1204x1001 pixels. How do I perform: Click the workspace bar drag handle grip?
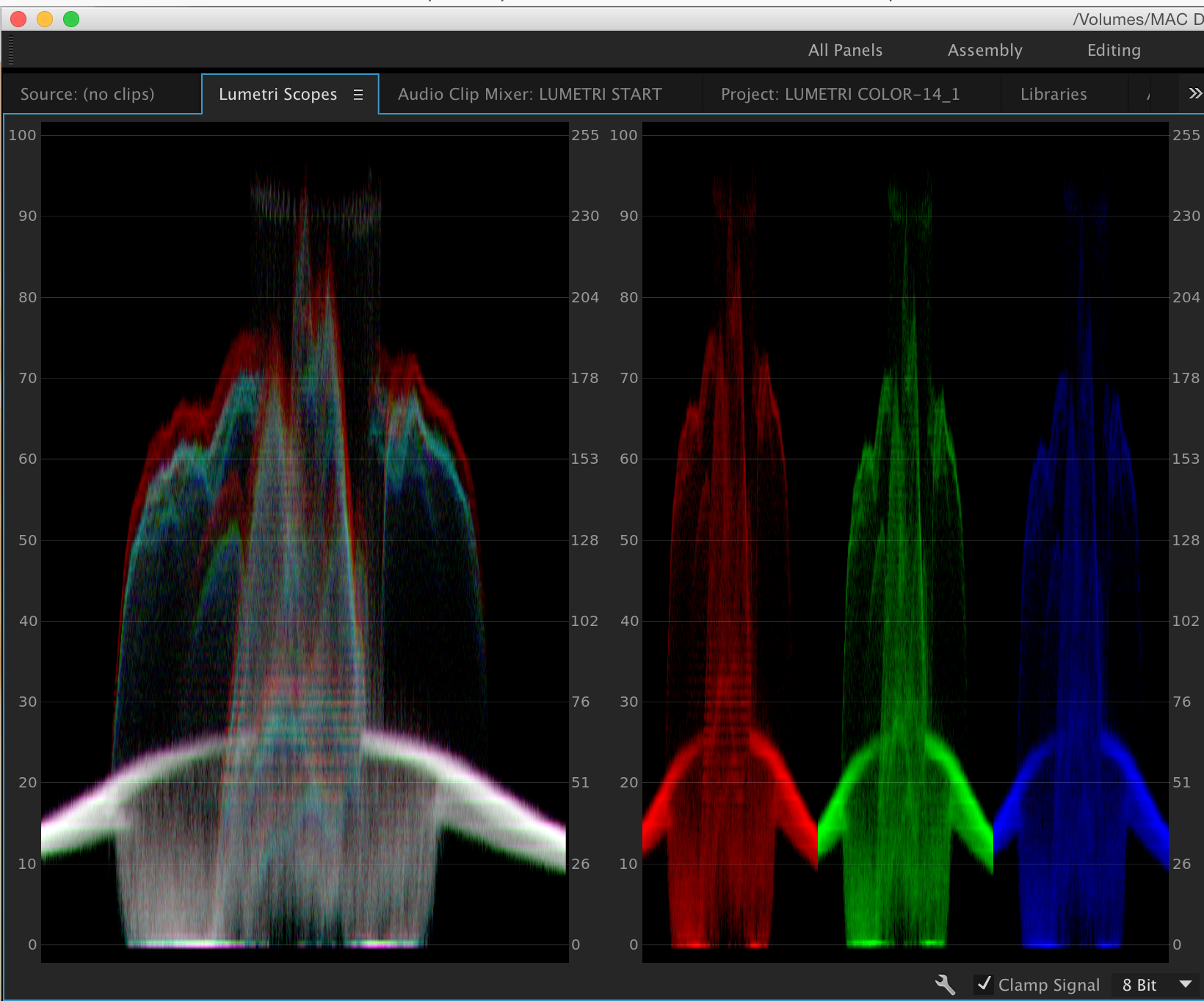(x=10, y=50)
